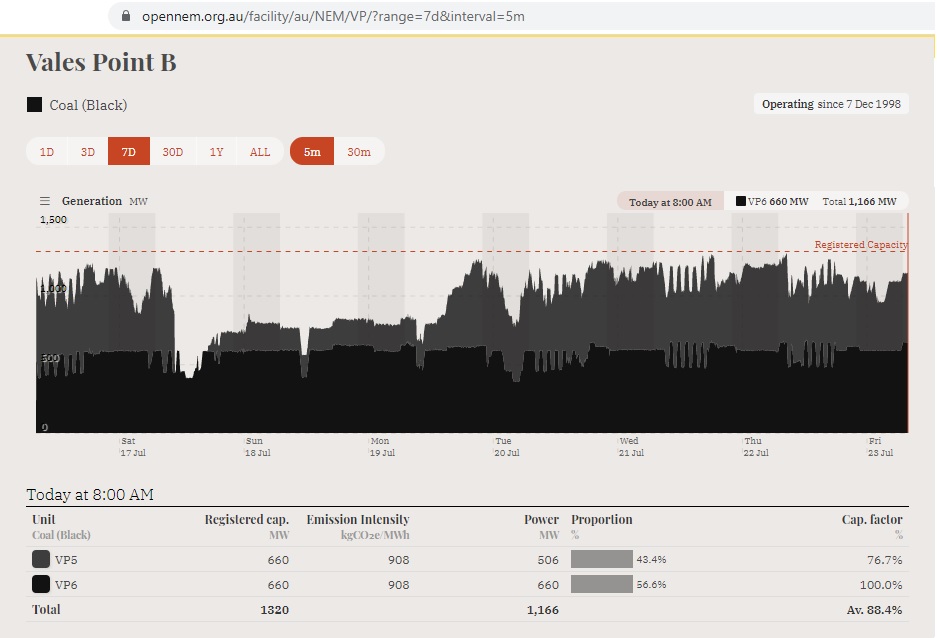937x638 pixels.
Task: Click the VP5 dark grey color swatch
Action: (41, 559)
